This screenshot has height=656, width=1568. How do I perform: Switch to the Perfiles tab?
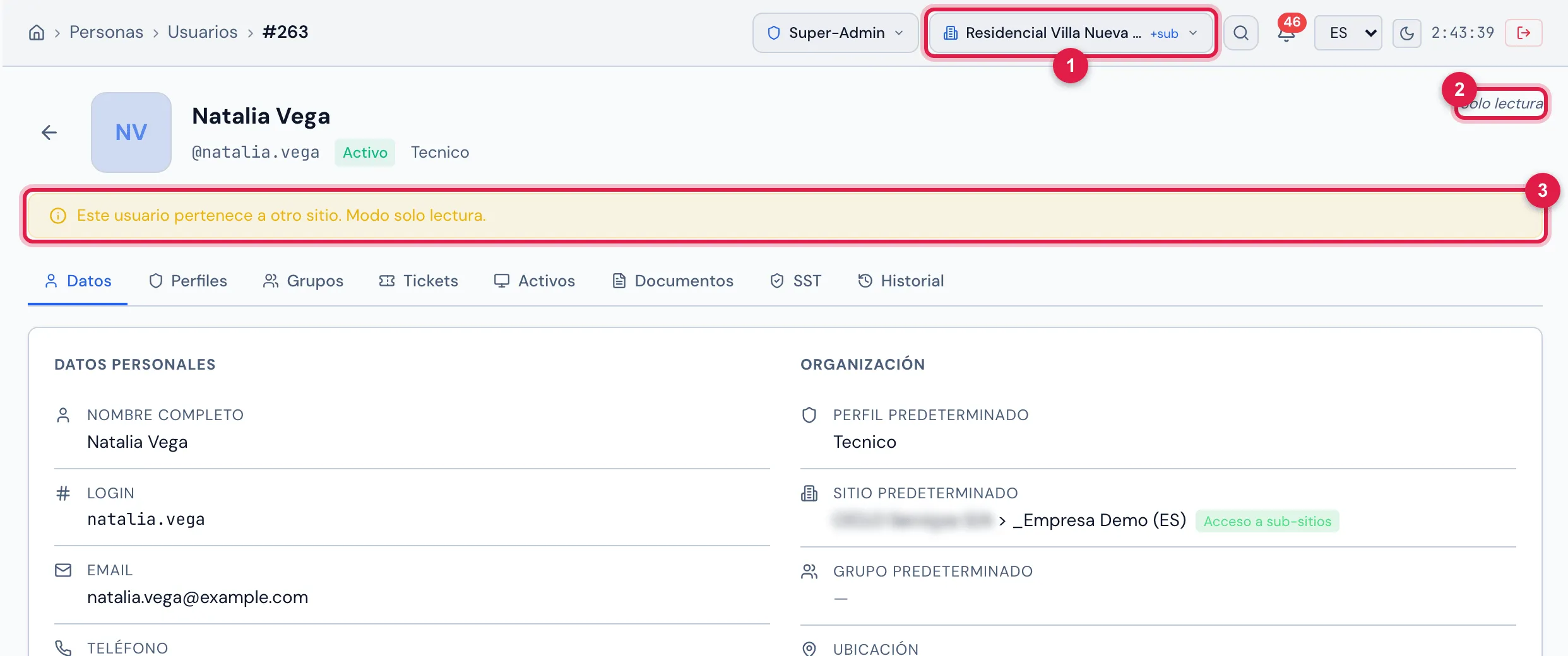pyautogui.click(x=187, y=281)
